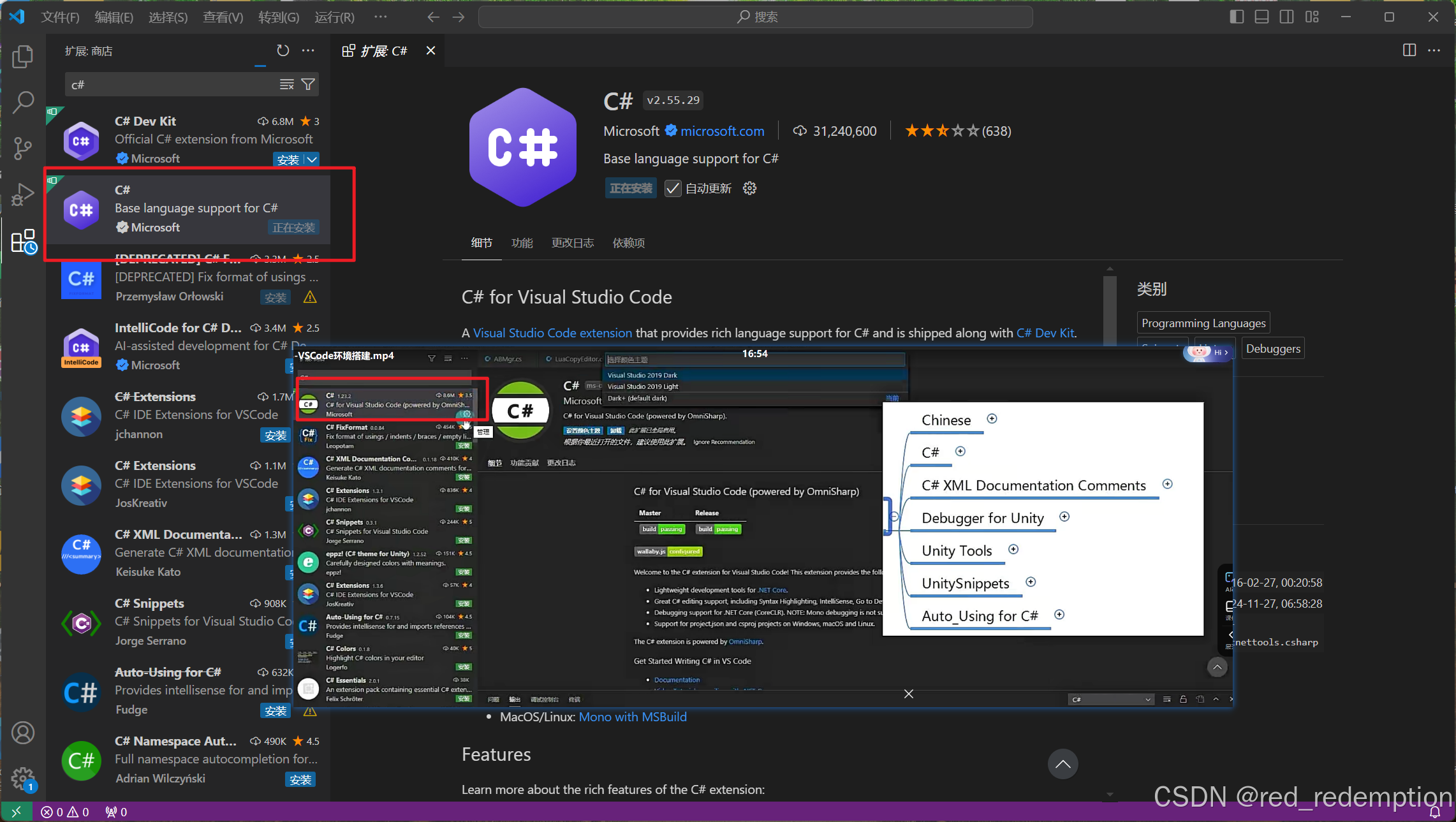1456x822 pixels.
Task: Open problems errors and warnings status item
Action: [64, 812]
